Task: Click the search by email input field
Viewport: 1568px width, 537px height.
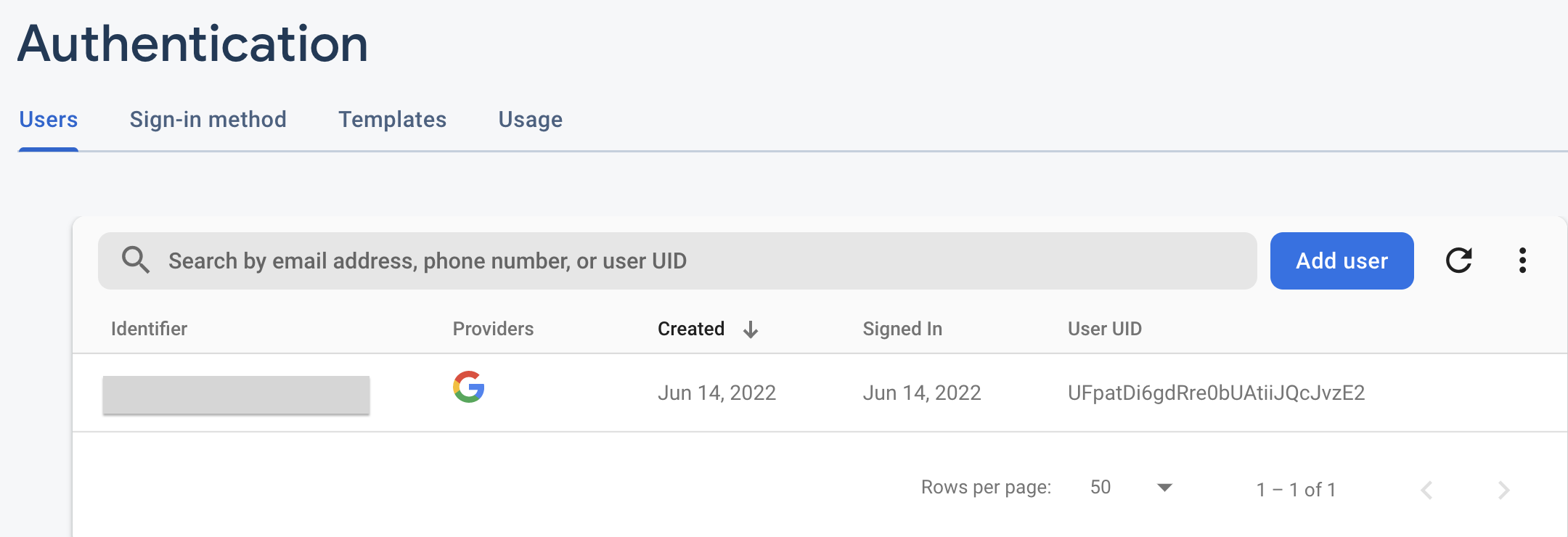Action: click(x=677, y=261)
